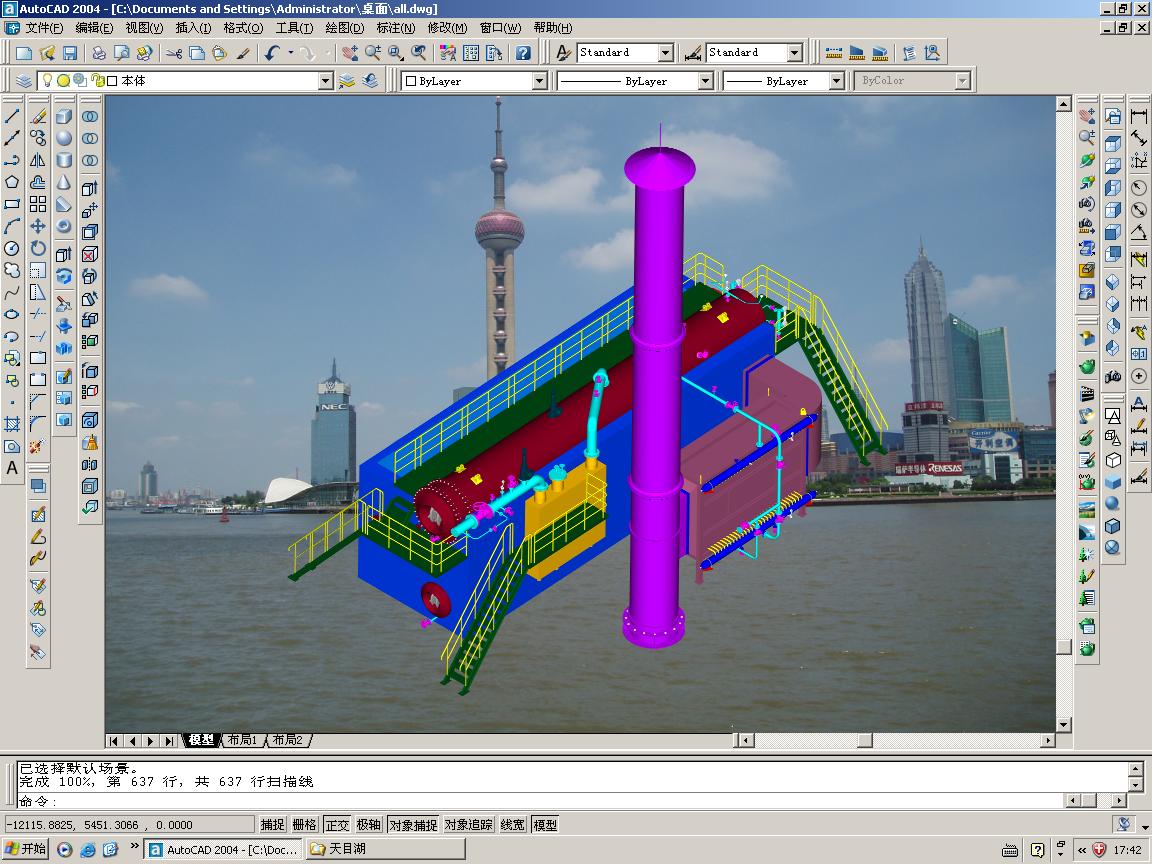
Task: Toggle 模型 model space button
Action: (545, 825)
